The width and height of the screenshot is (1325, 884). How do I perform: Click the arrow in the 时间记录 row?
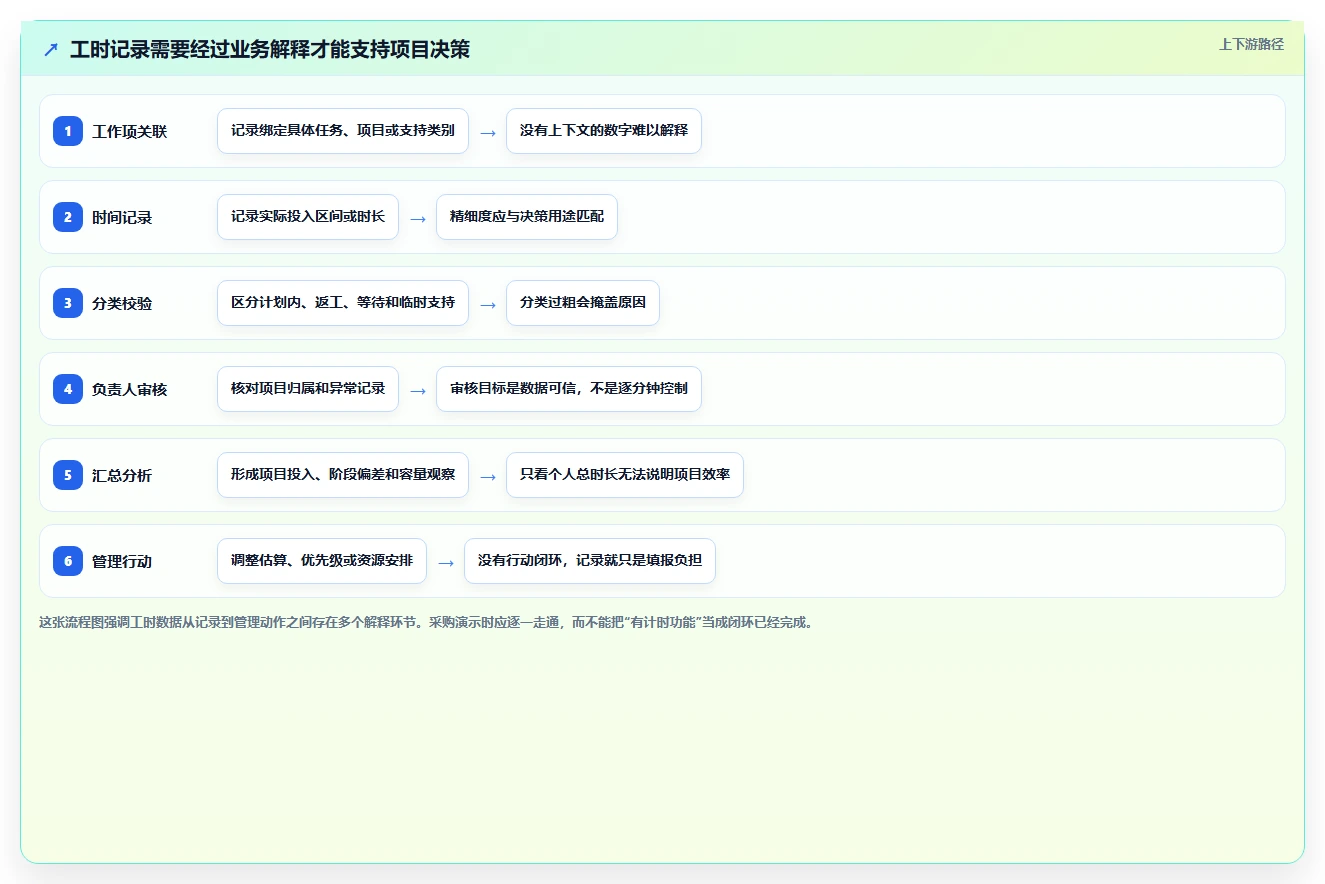pos(418,218)
